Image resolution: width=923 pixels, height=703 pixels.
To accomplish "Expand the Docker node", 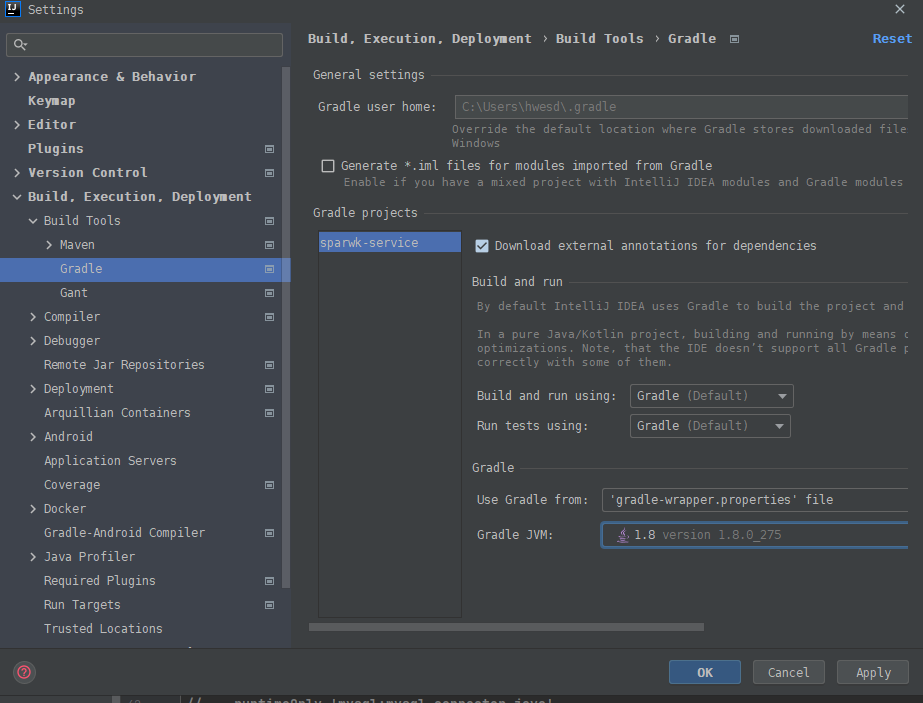I will pyautogui.click(x=33, y=509).
